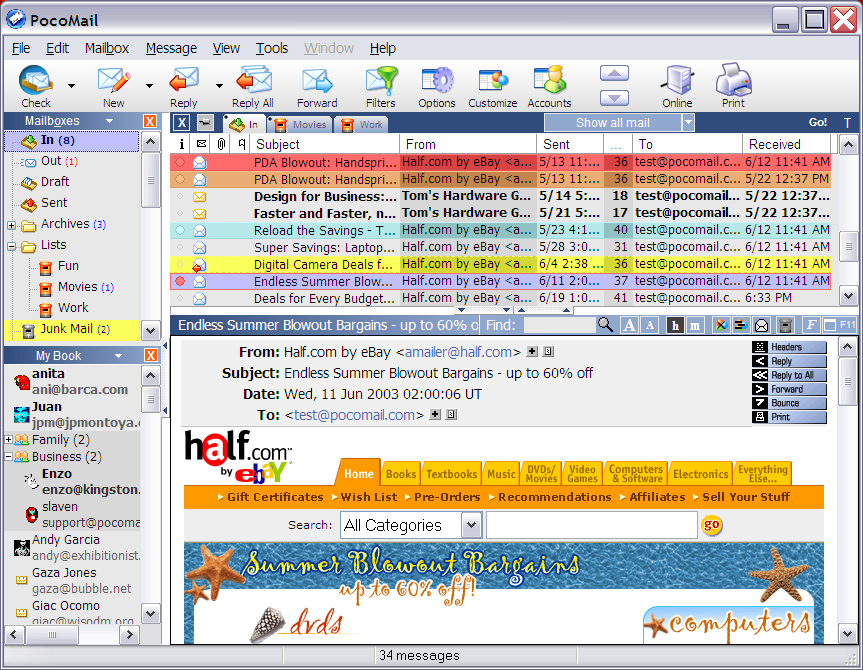Click the Reply to All button in the preview pane
The image size is (863, 670).
click(789, 375)
